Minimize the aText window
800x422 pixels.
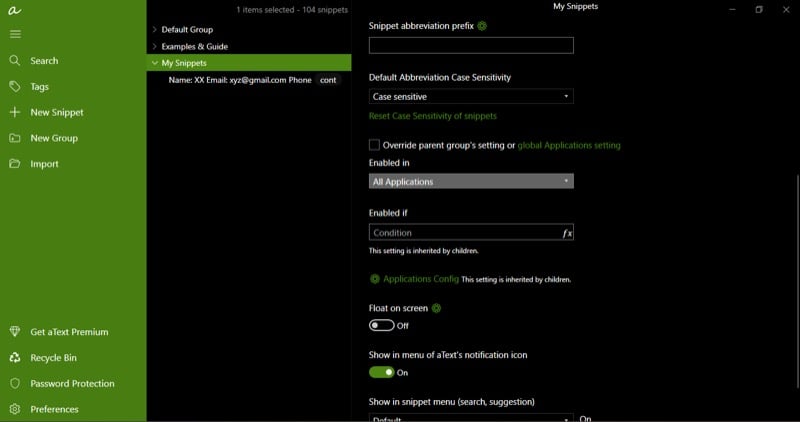point(732,9)
